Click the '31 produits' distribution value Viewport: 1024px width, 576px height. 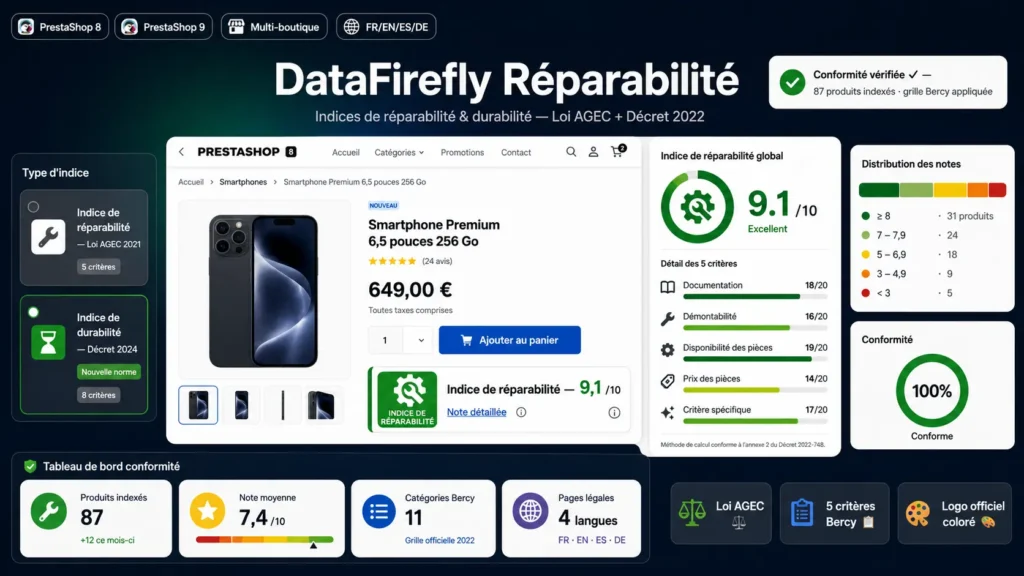[x=970, y=216]
